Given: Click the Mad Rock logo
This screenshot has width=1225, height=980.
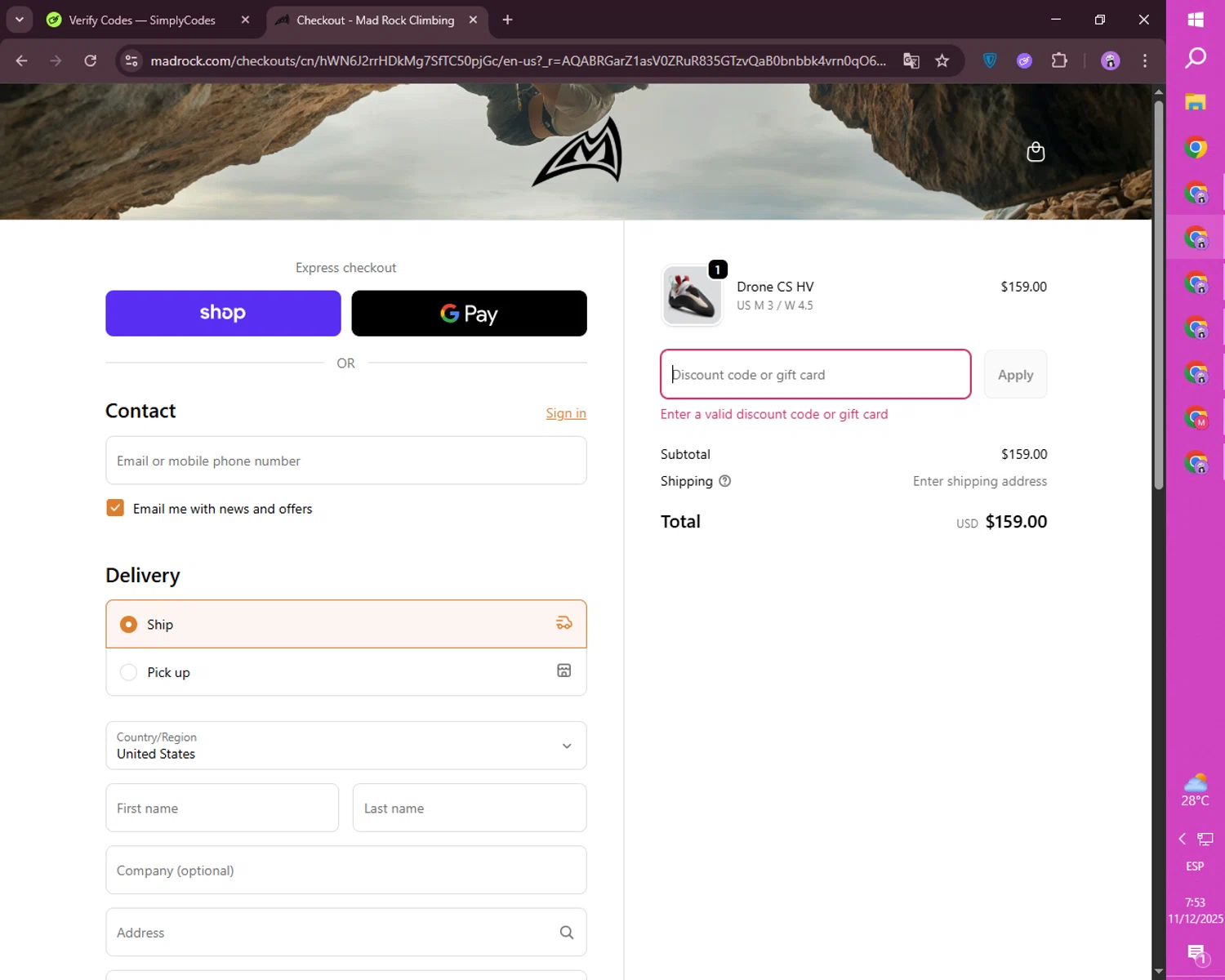Looking at the screenshot, I should point(578,152).
